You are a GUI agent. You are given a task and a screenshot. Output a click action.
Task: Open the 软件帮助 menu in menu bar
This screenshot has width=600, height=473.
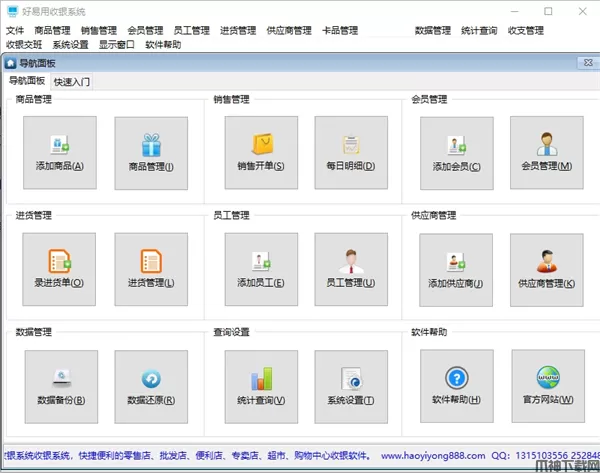[x=163, y=45]
